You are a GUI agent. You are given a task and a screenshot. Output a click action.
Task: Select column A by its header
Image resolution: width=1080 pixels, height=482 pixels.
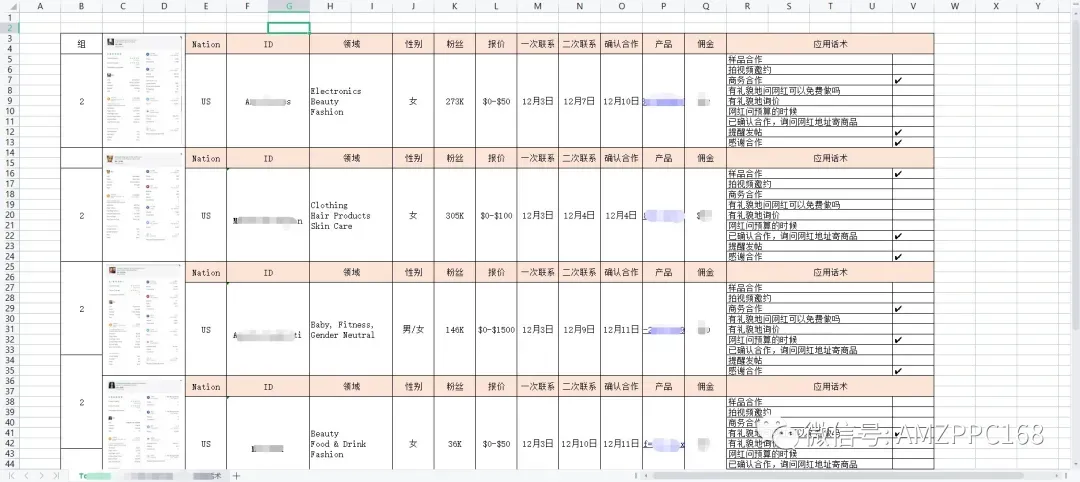click(x=40, y=6)
